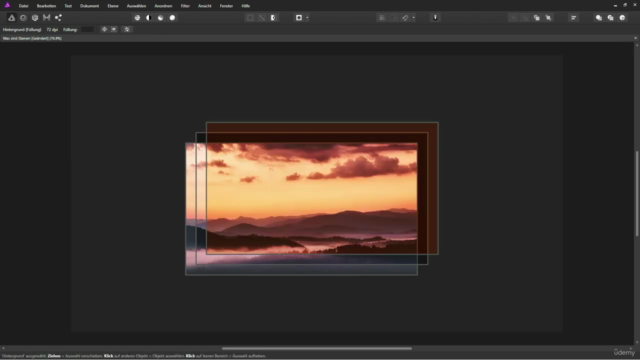Open the Ansicht menu

[x=204, y=6]
